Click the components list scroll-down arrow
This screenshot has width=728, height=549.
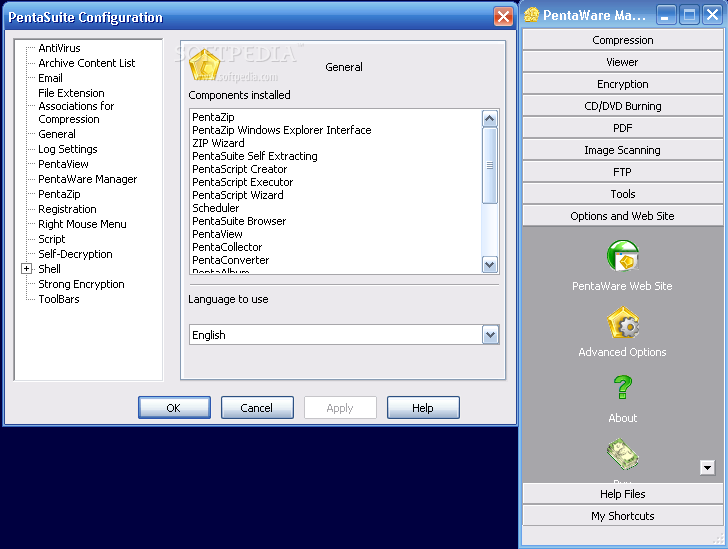click(x=489, y=265)
